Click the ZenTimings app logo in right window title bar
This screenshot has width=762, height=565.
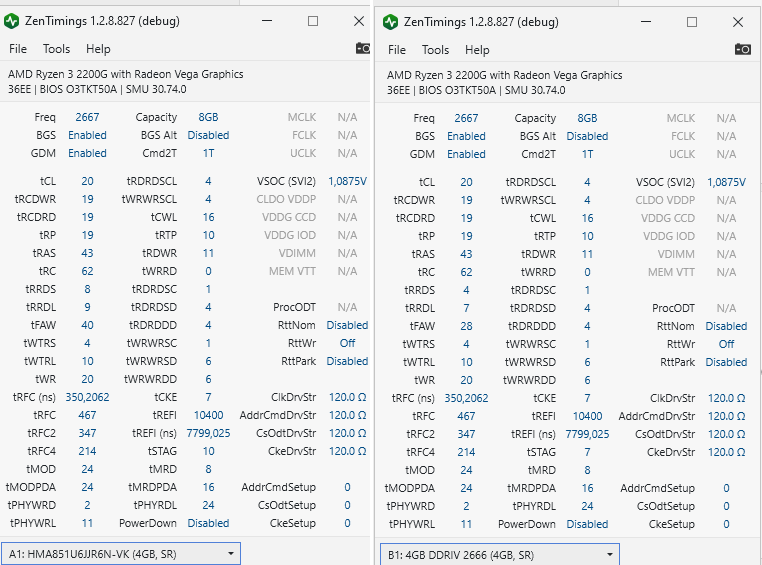click(x=390, y=22)
